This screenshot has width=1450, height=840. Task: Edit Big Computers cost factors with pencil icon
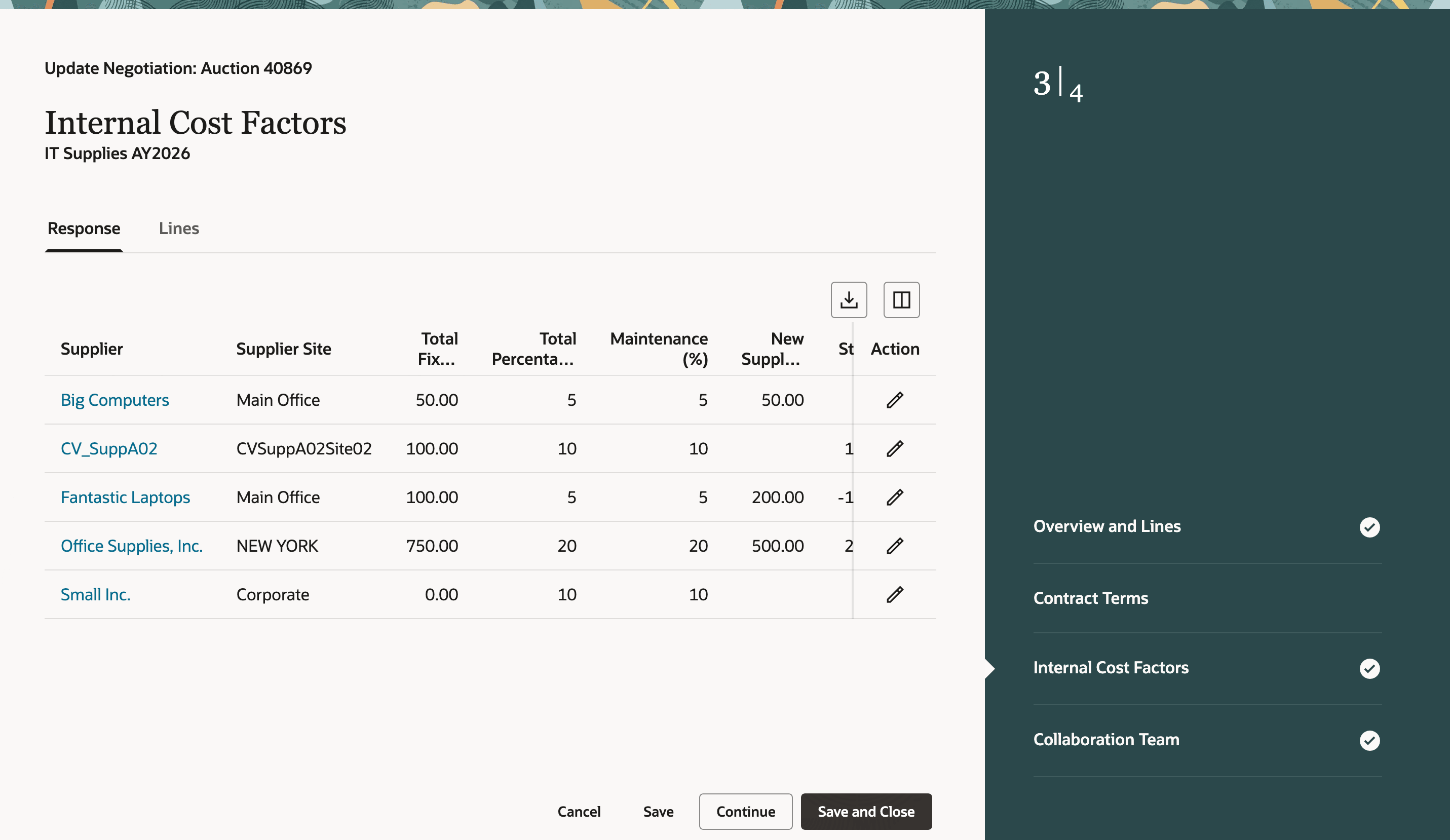894,399
